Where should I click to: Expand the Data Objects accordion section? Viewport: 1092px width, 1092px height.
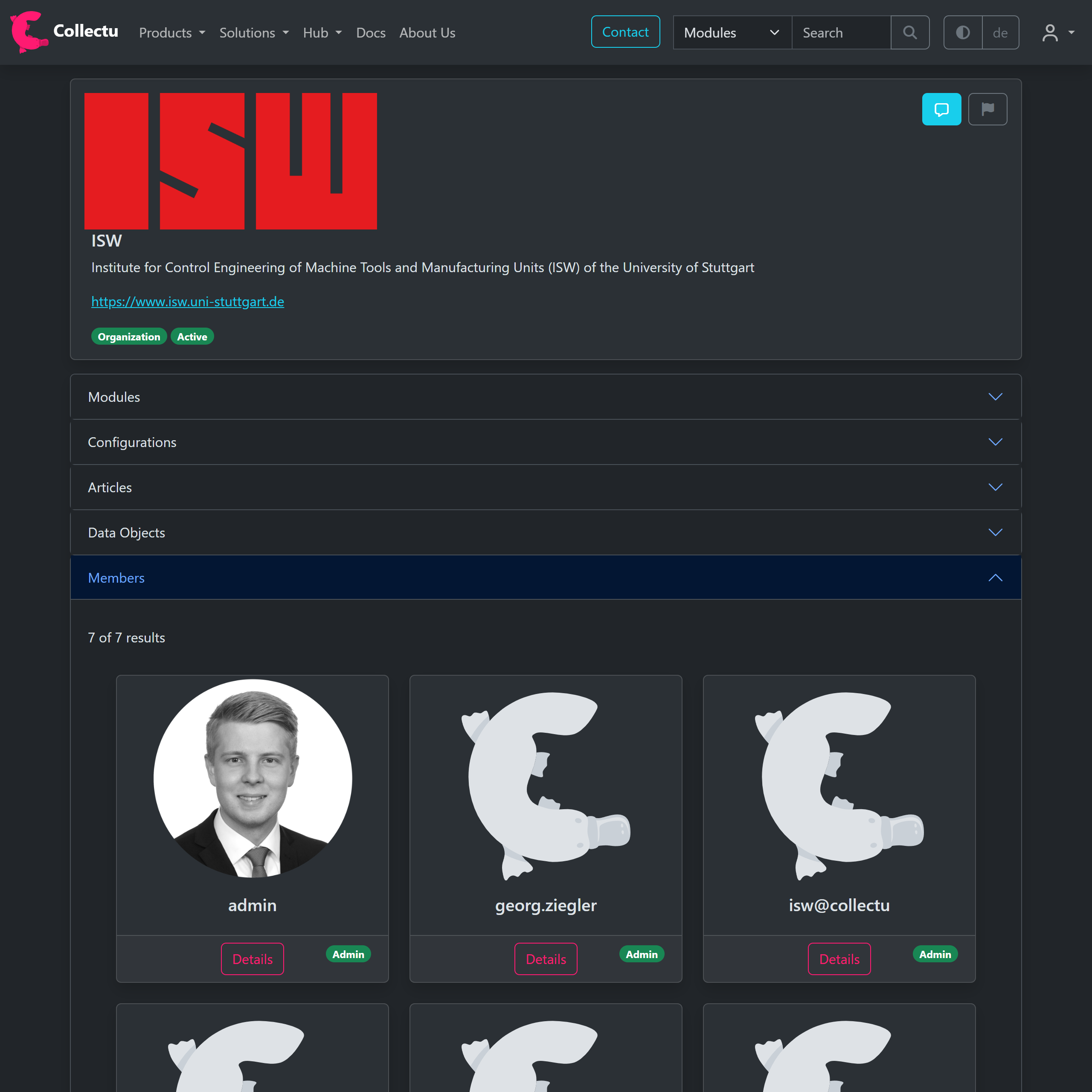coord(546,532)
